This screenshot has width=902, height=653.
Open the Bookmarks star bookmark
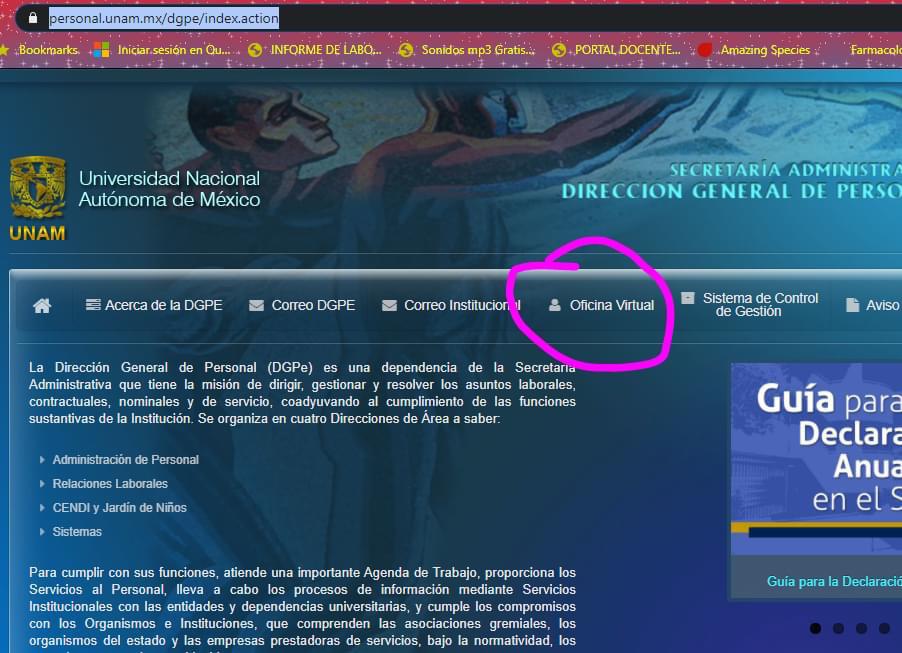39,50
